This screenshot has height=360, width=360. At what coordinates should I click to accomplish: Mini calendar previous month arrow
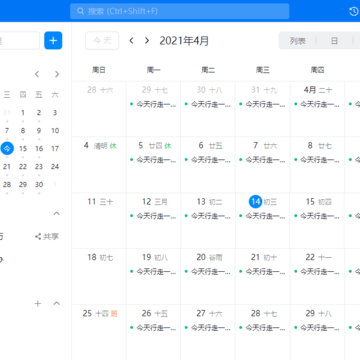point(37,74)
